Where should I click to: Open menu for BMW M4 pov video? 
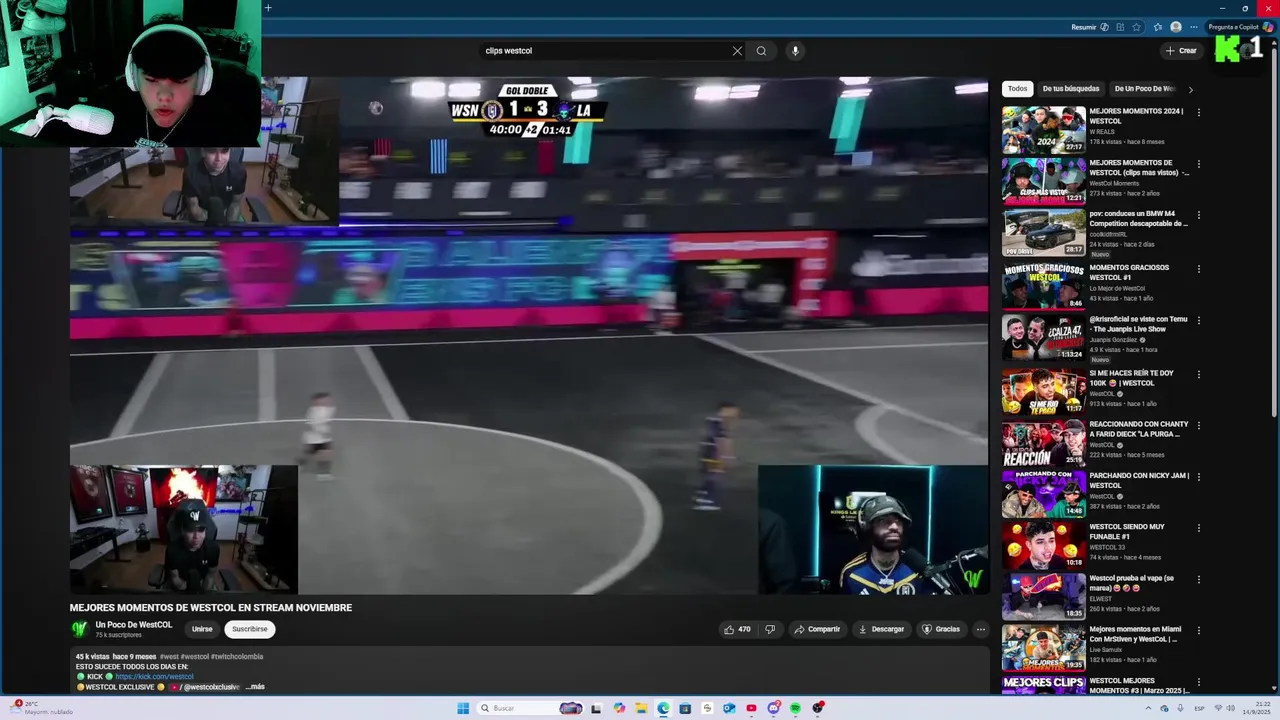(x=1198, y=215)
